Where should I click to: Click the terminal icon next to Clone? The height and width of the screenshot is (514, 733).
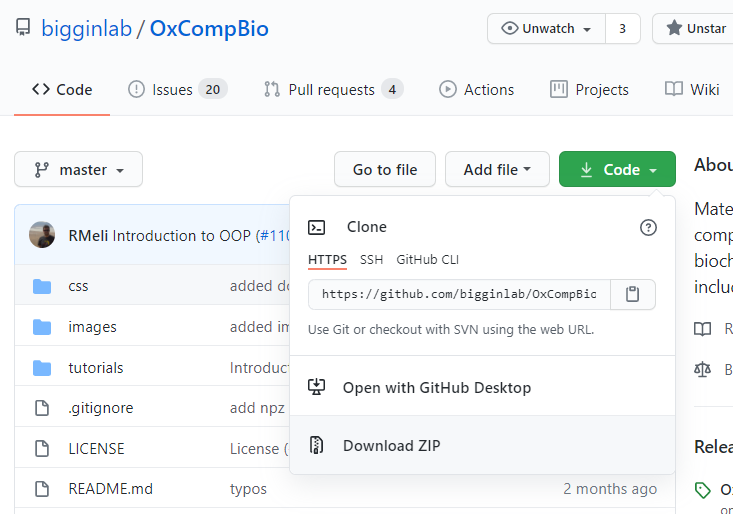pyautogui.click(x=316, y=228)
